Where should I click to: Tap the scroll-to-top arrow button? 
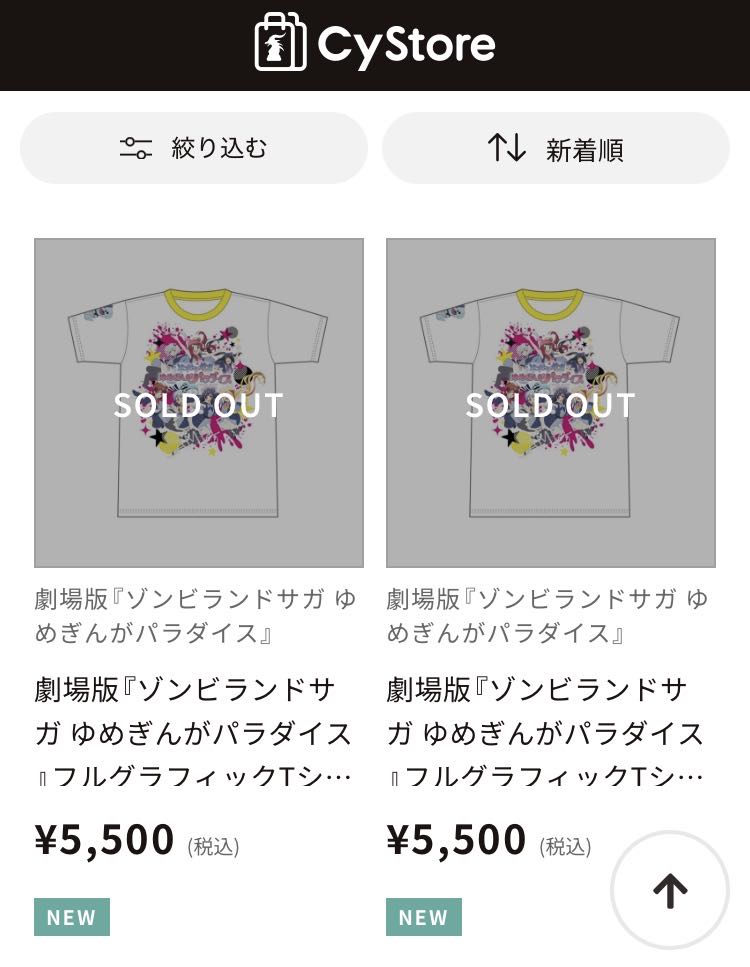pyautogui.click(x=670, y=890)
